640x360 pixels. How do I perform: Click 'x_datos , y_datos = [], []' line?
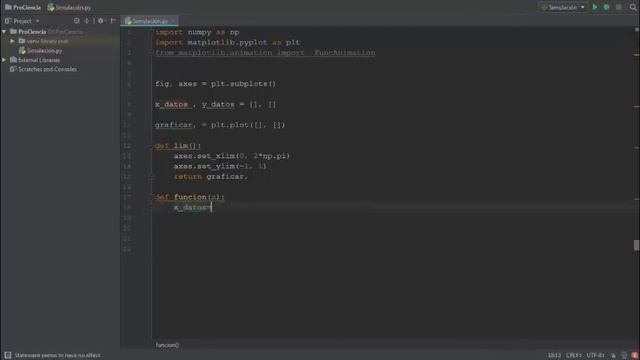tap(216, 104)
